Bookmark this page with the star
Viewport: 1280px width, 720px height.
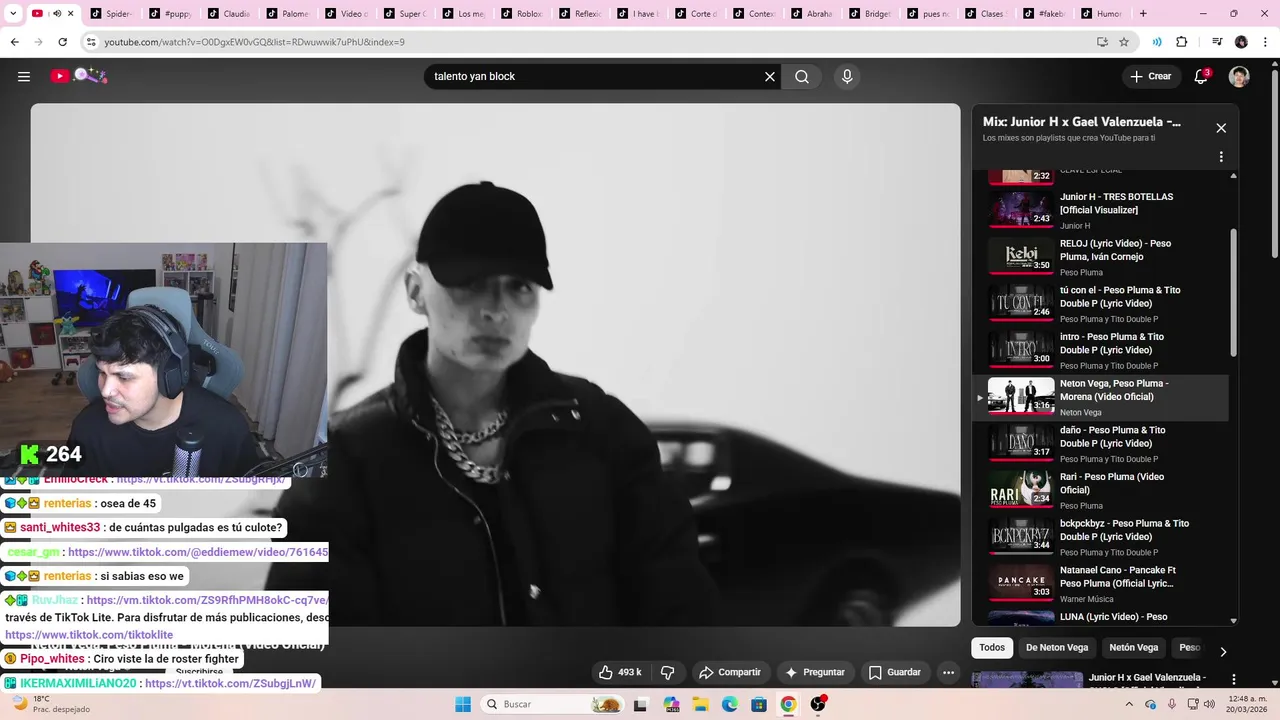[1124, 42]
